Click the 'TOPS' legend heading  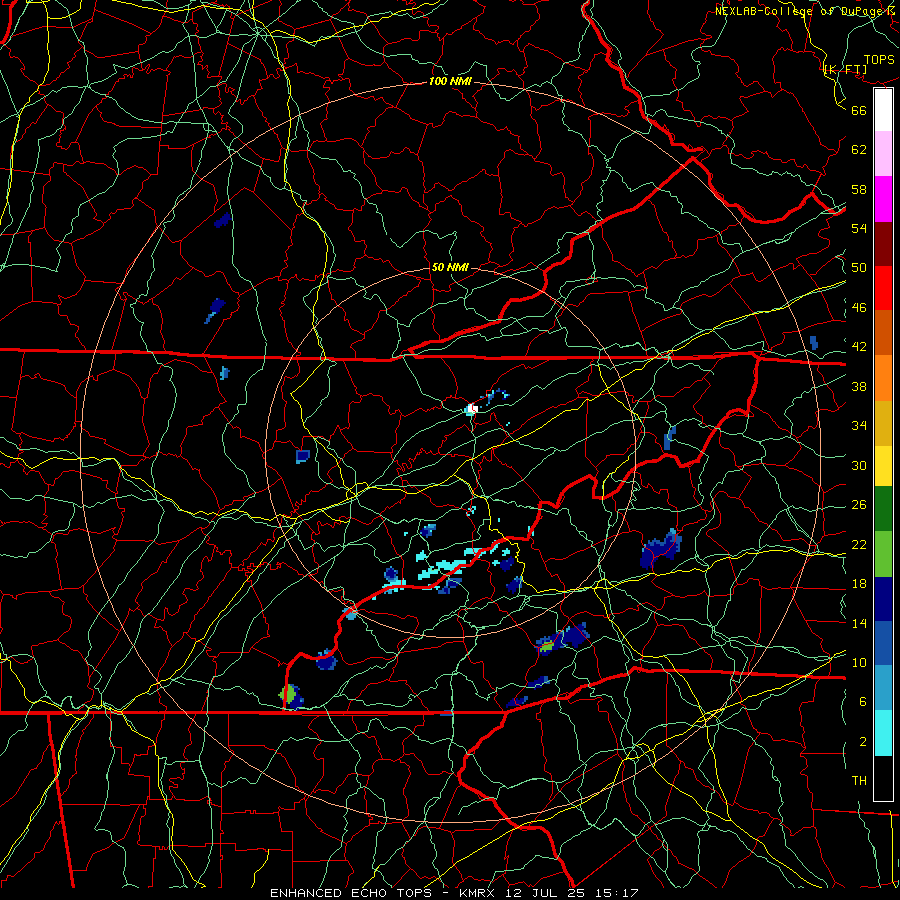pyautogui.click(x=879, y=60)
